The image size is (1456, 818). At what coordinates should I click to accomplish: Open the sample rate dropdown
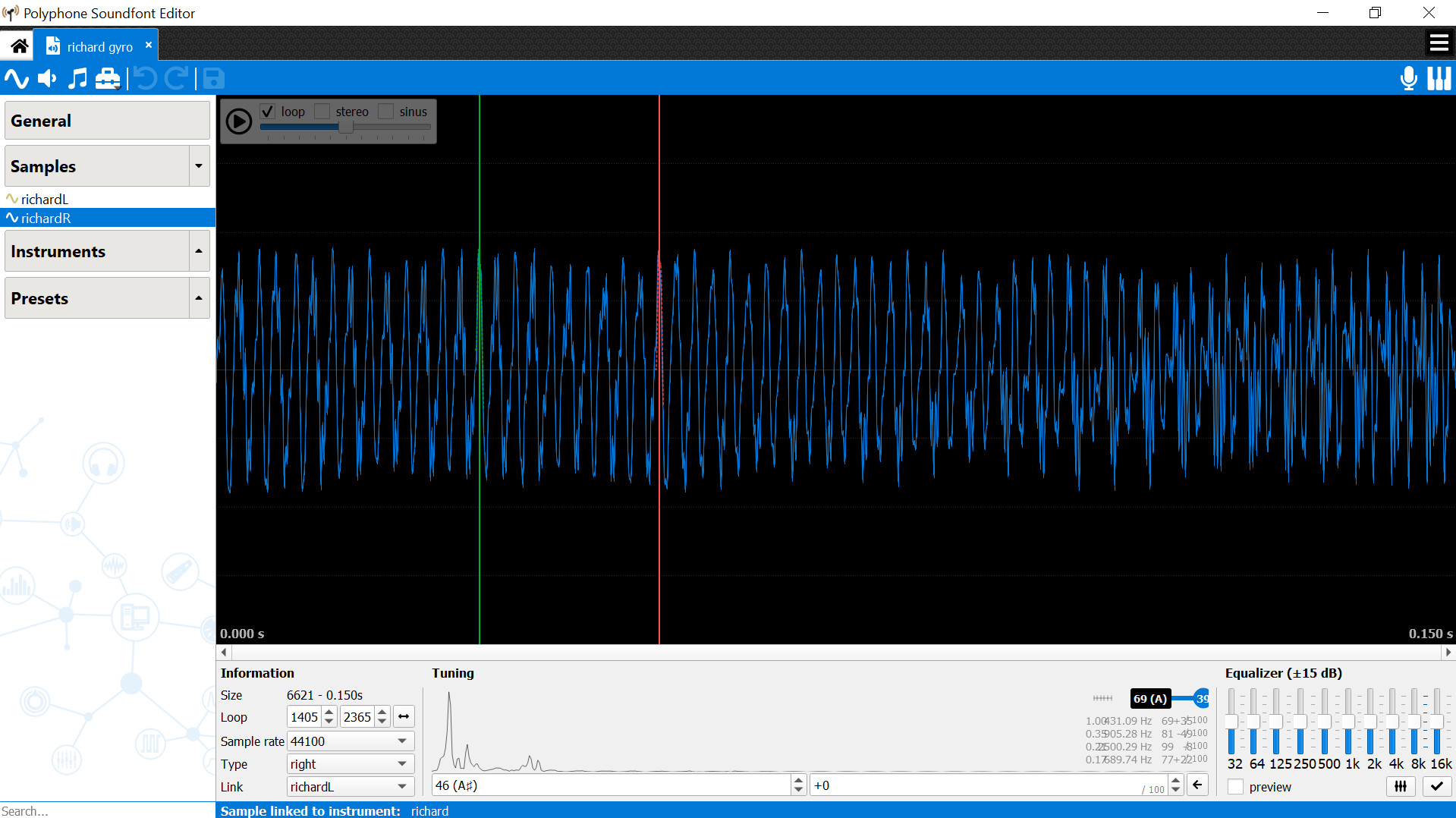pyautogui.click(x=401, y=741)
